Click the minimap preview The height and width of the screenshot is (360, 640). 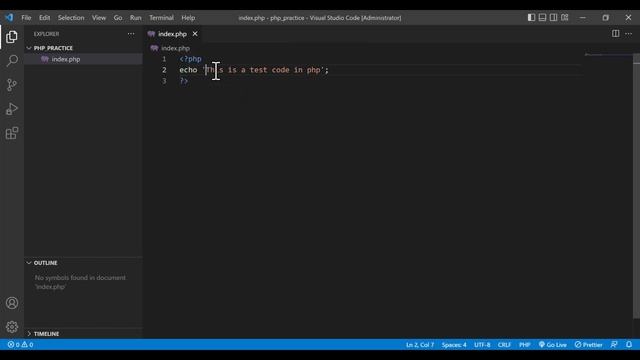(609, 55)
